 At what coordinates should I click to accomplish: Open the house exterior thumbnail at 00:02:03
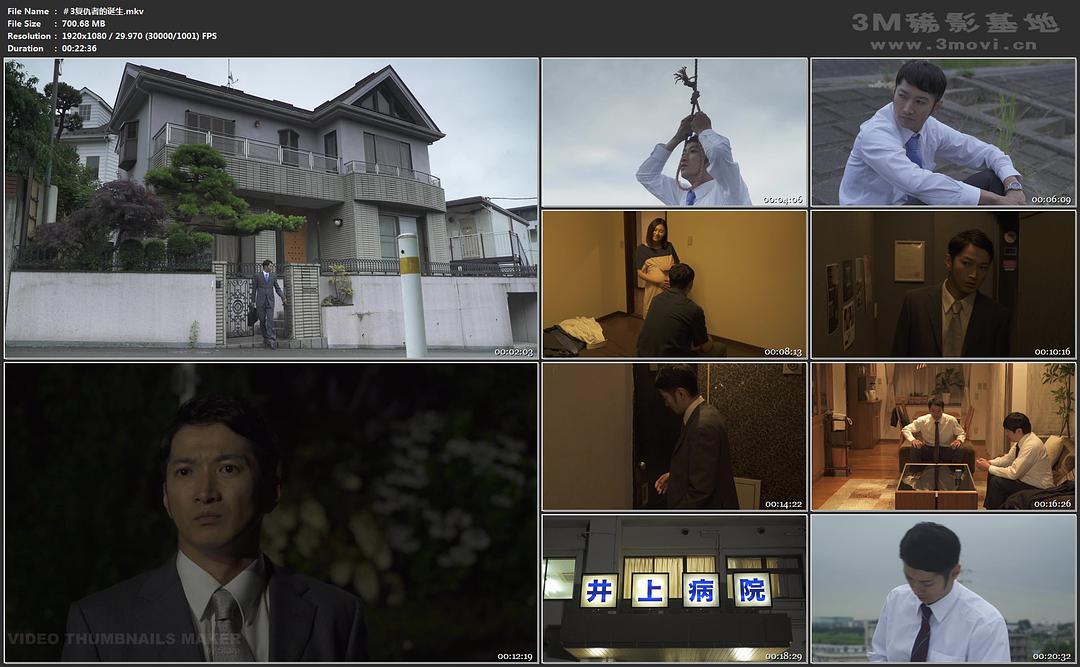point(271,208)
